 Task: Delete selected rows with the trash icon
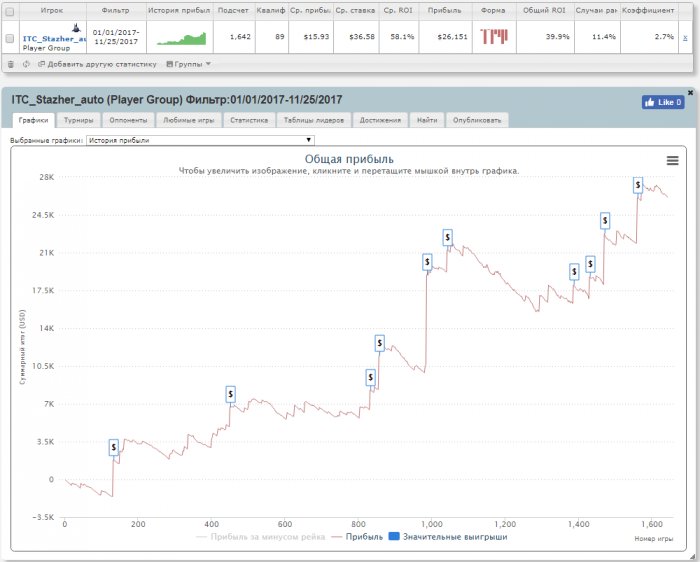pos(11,64)
